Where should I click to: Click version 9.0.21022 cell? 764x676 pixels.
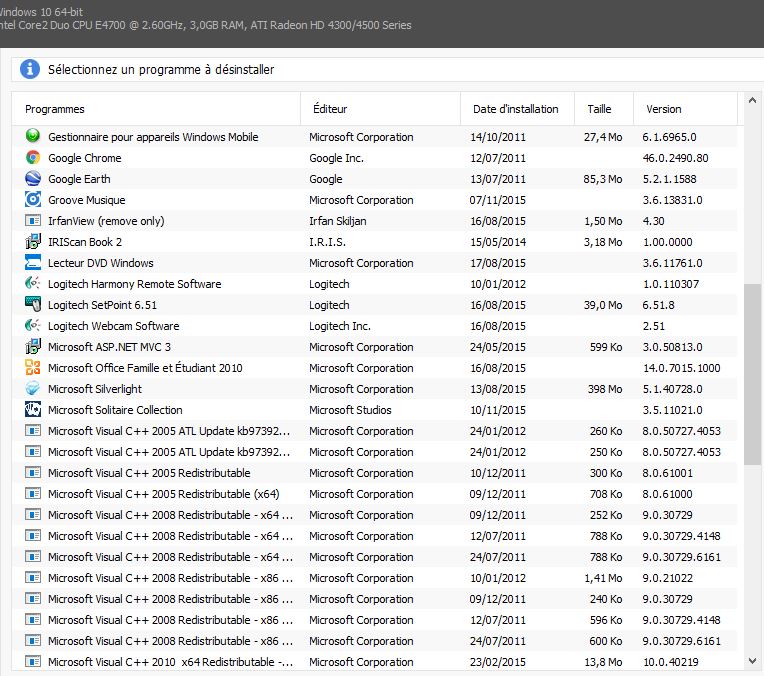coord(667,578)
